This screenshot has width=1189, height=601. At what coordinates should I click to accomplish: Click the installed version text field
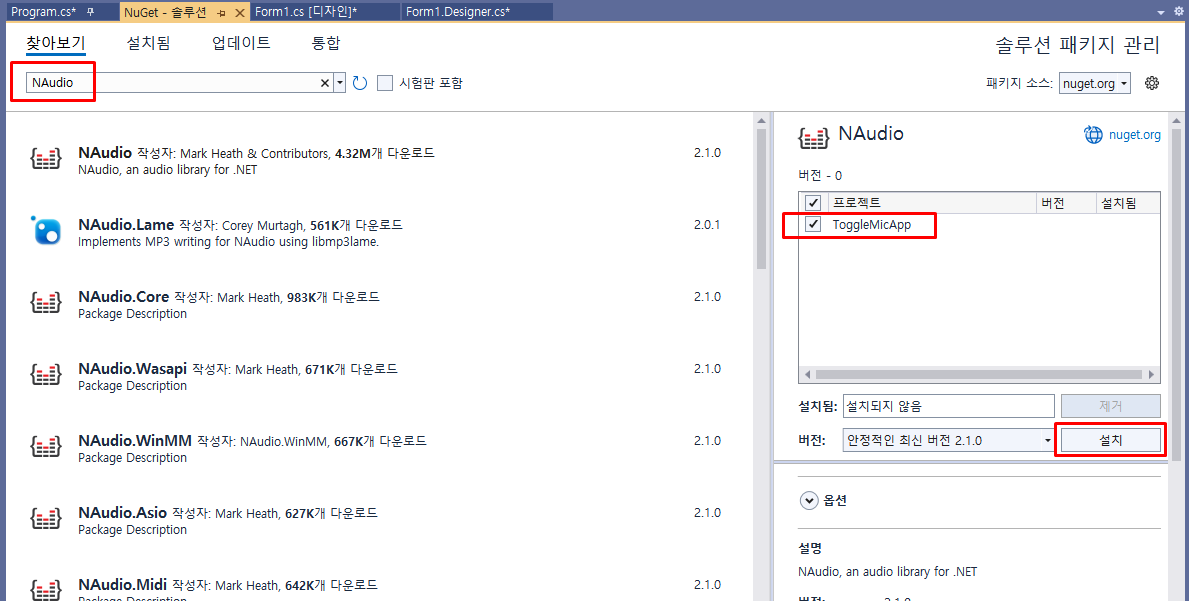(x=948, y=406)
